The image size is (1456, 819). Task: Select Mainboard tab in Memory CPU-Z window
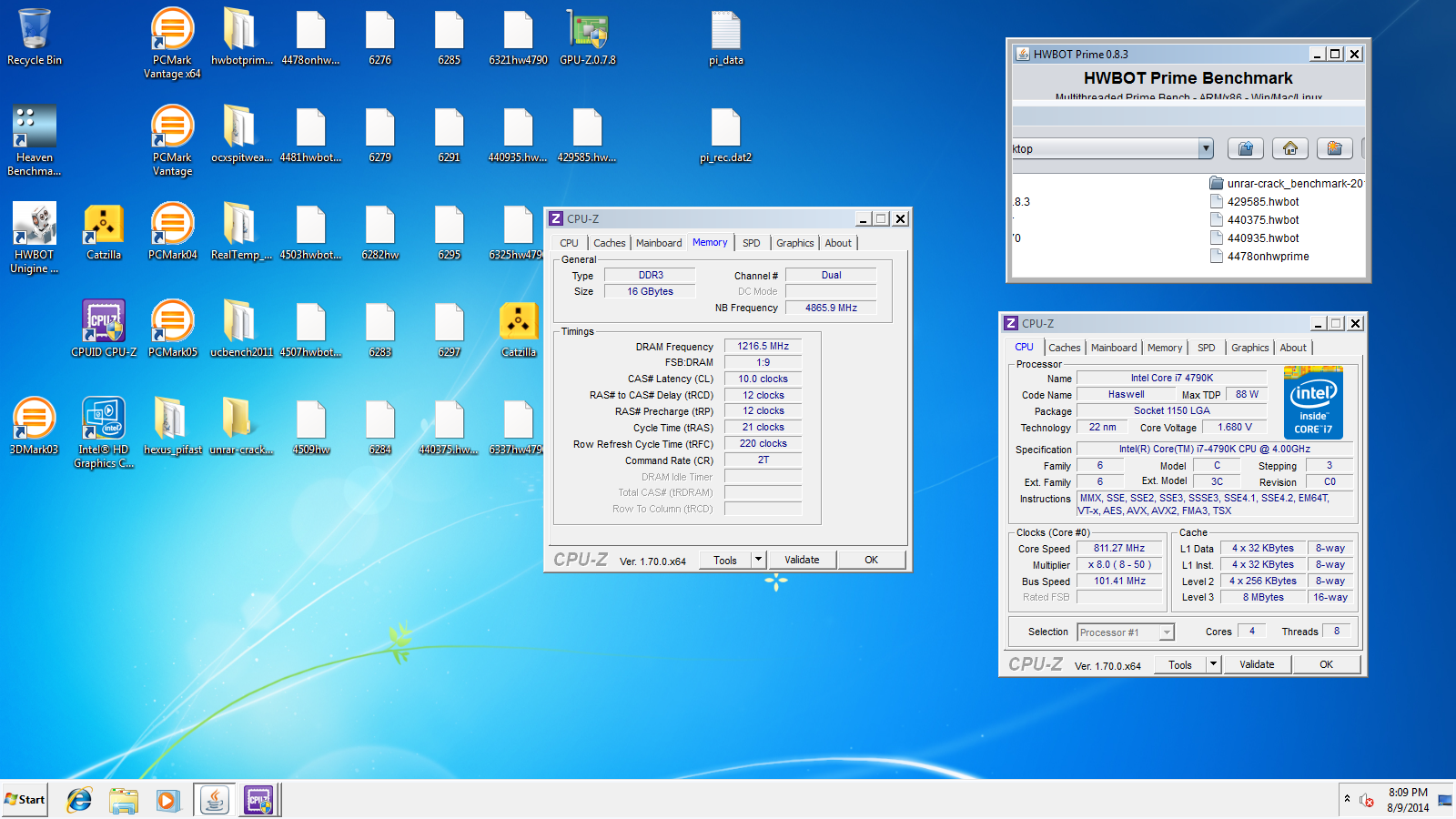click(659, 243)
